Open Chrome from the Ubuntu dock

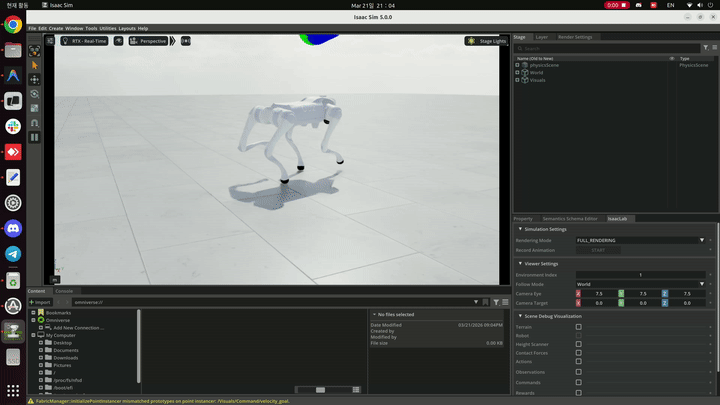click(x=13, y=25)
